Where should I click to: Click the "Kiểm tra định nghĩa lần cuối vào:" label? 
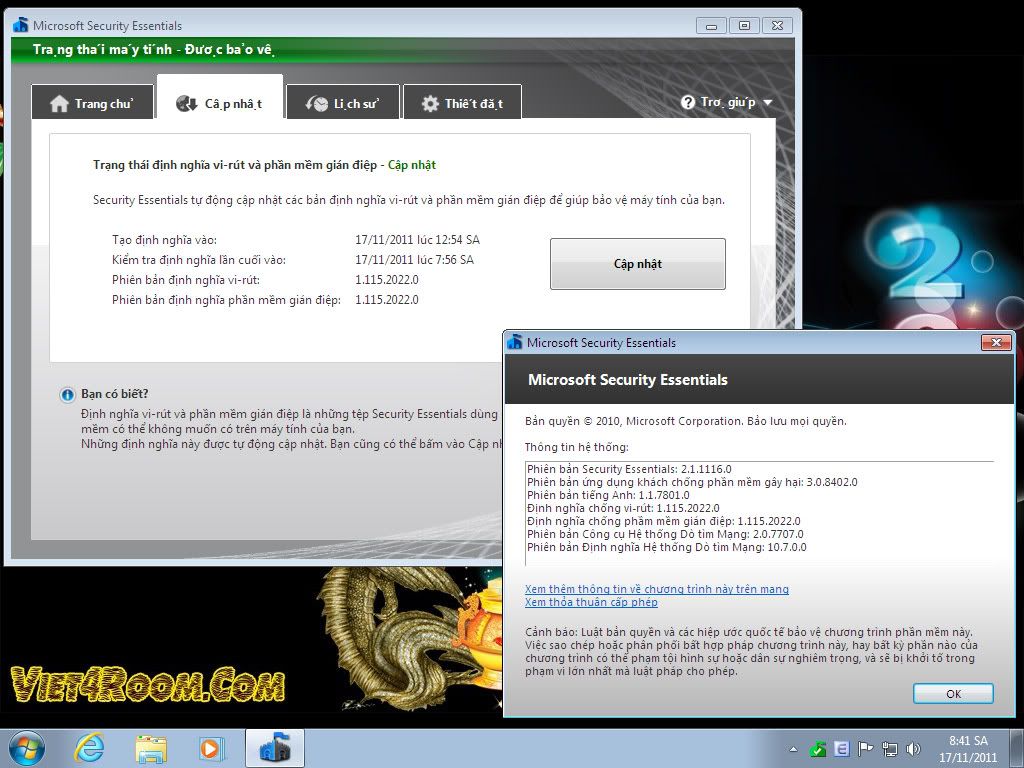pyautogui.click(x=199, y=260)
